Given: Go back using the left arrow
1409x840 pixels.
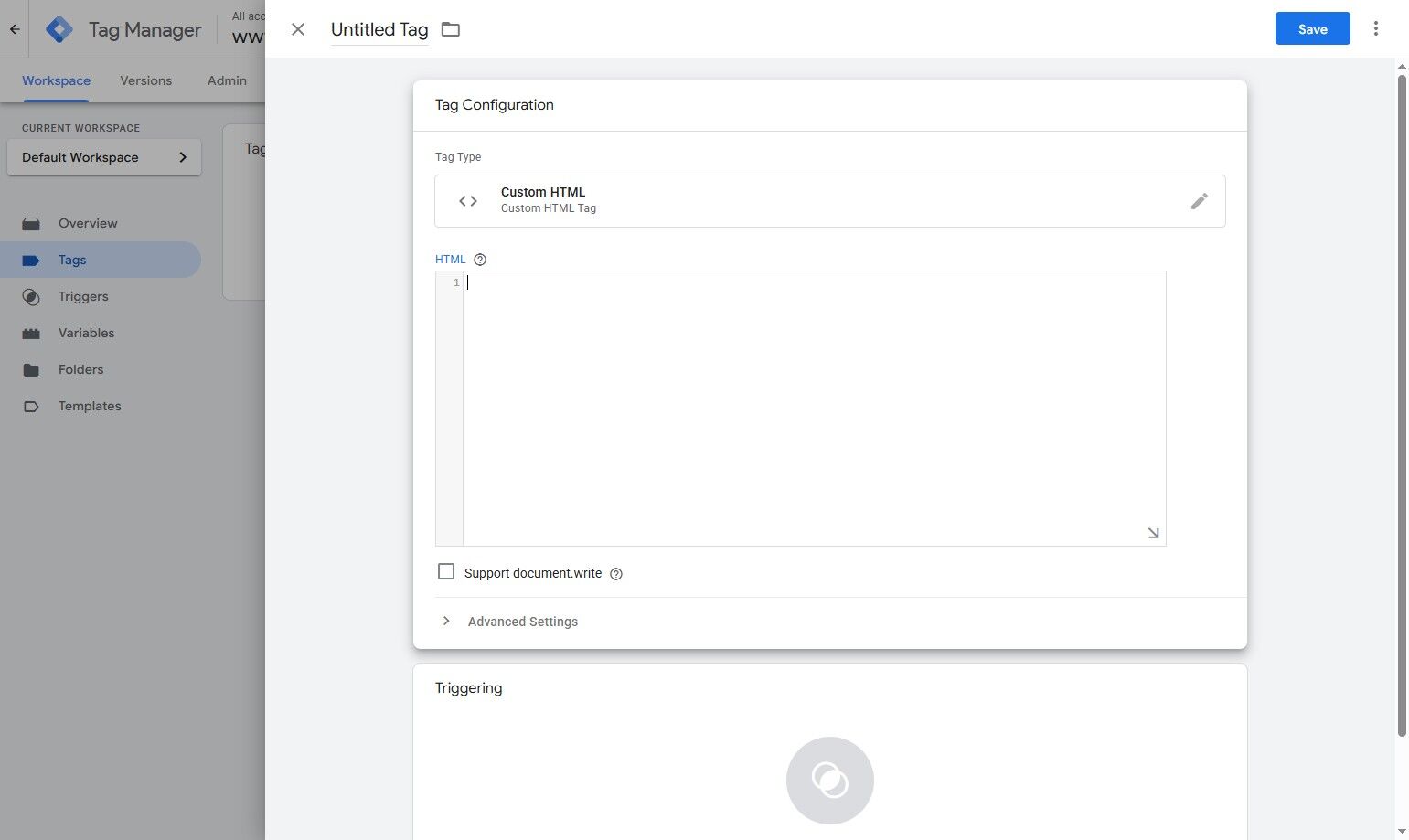Looking at the screenshot, I should (15, 29).
